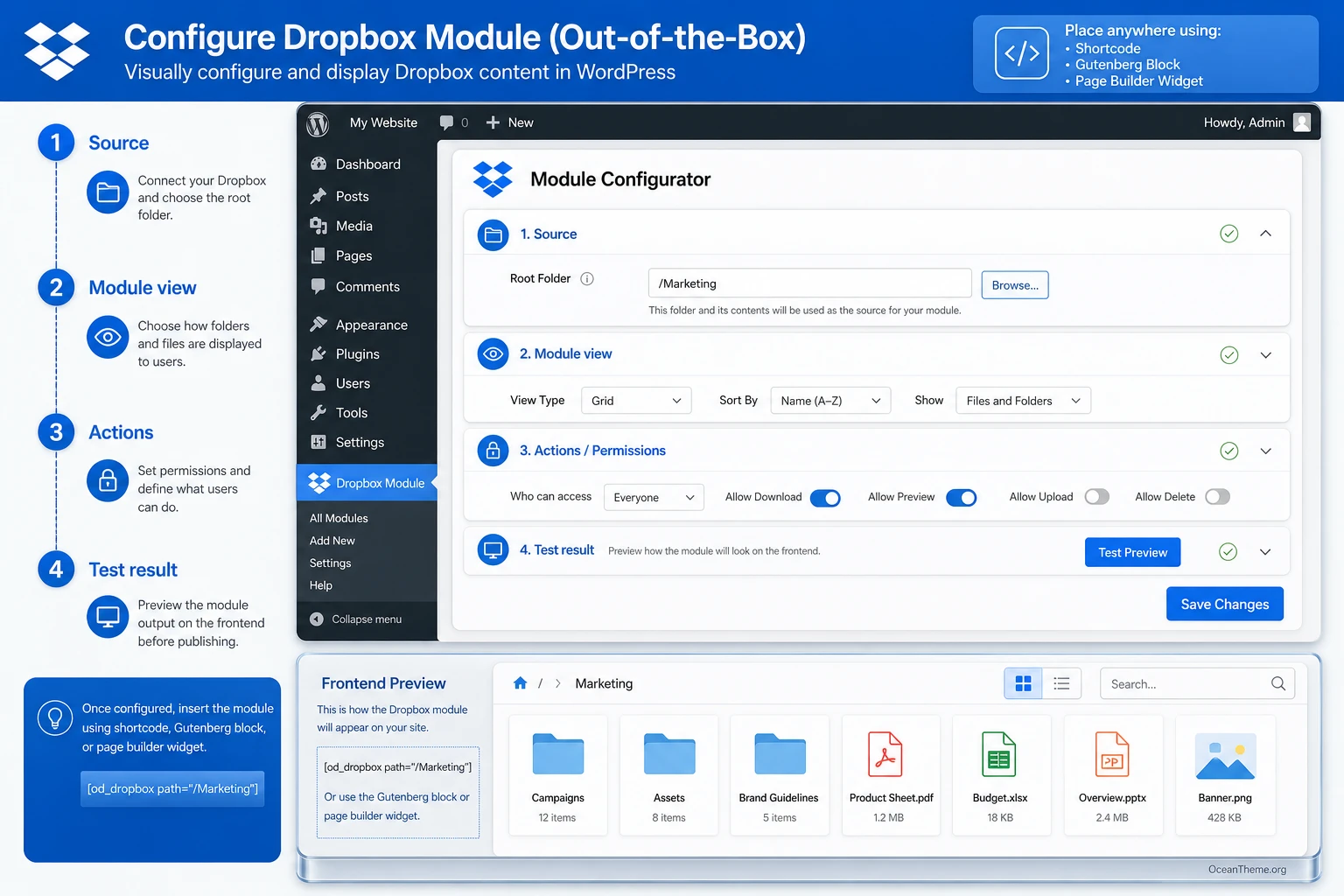This screenshot has width=1344, height=896.
Task: Open the Budget.xlsx file
Action: 1000,776
